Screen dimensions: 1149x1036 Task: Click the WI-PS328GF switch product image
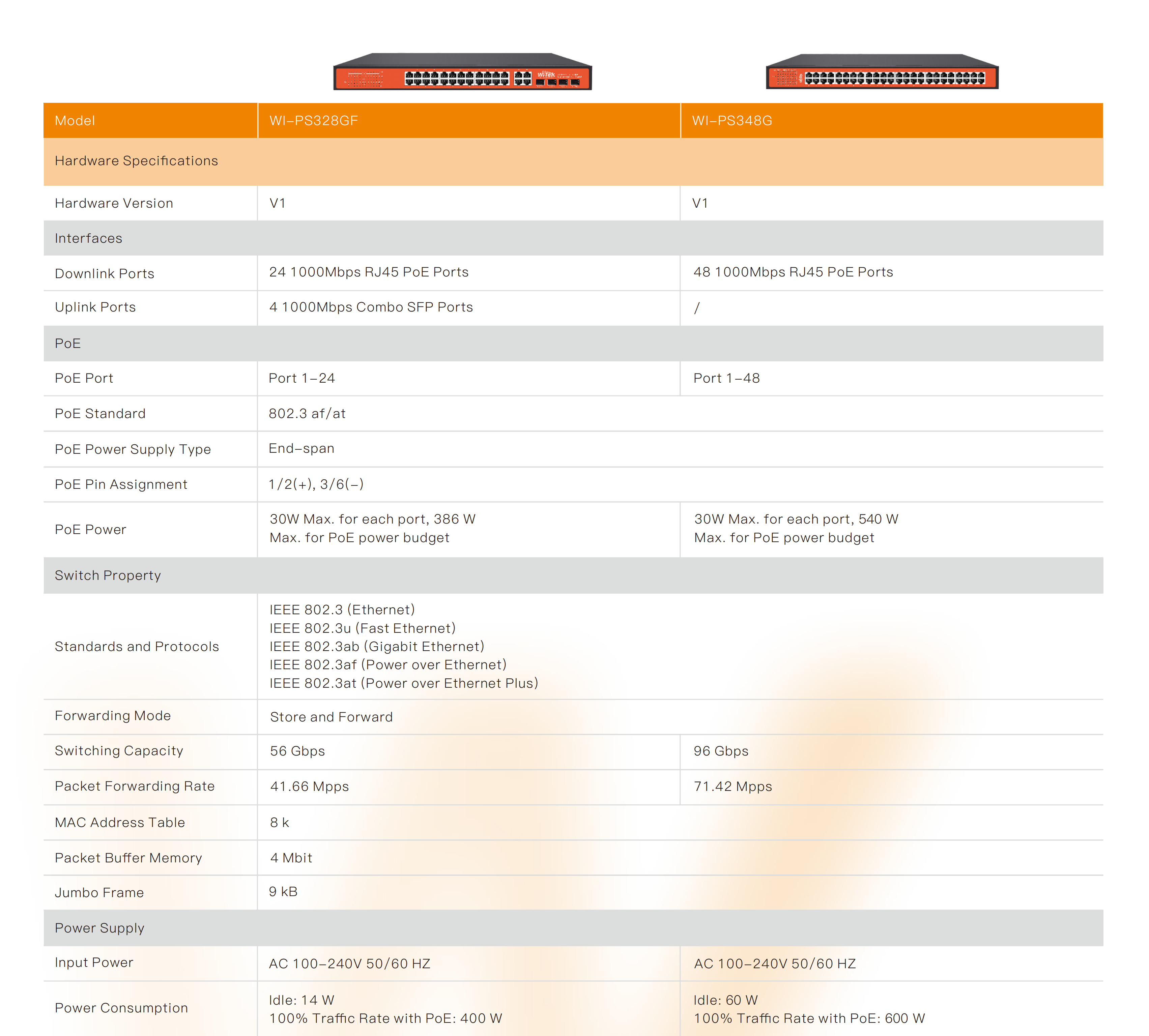coord(462,72)
